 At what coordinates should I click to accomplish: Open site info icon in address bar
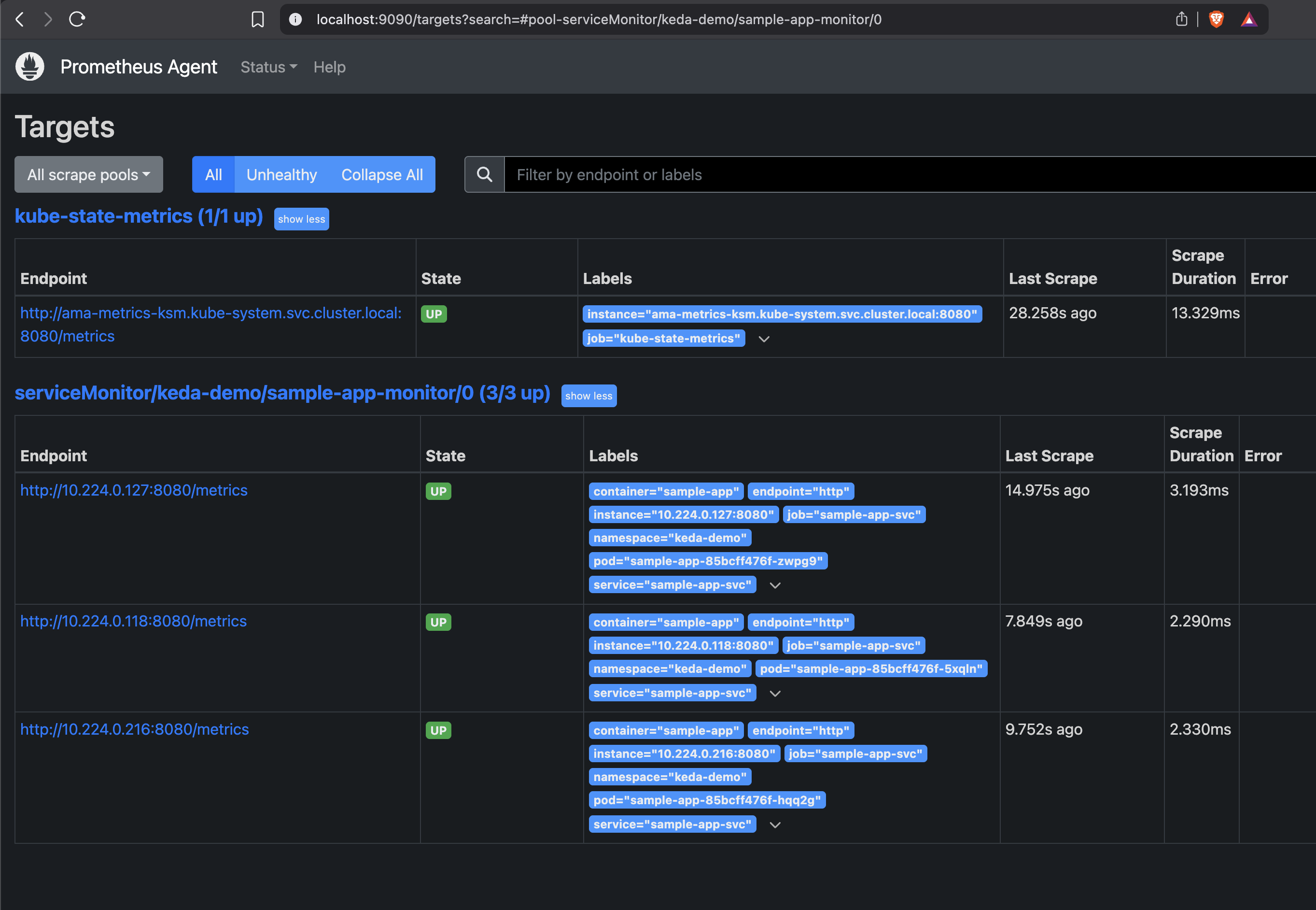(295, 19)
